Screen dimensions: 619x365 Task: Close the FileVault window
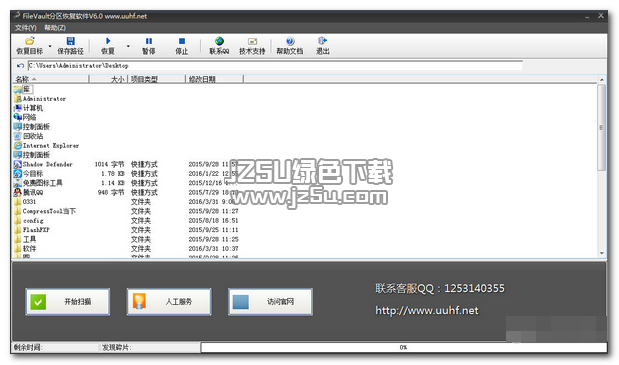pos(601,16)
